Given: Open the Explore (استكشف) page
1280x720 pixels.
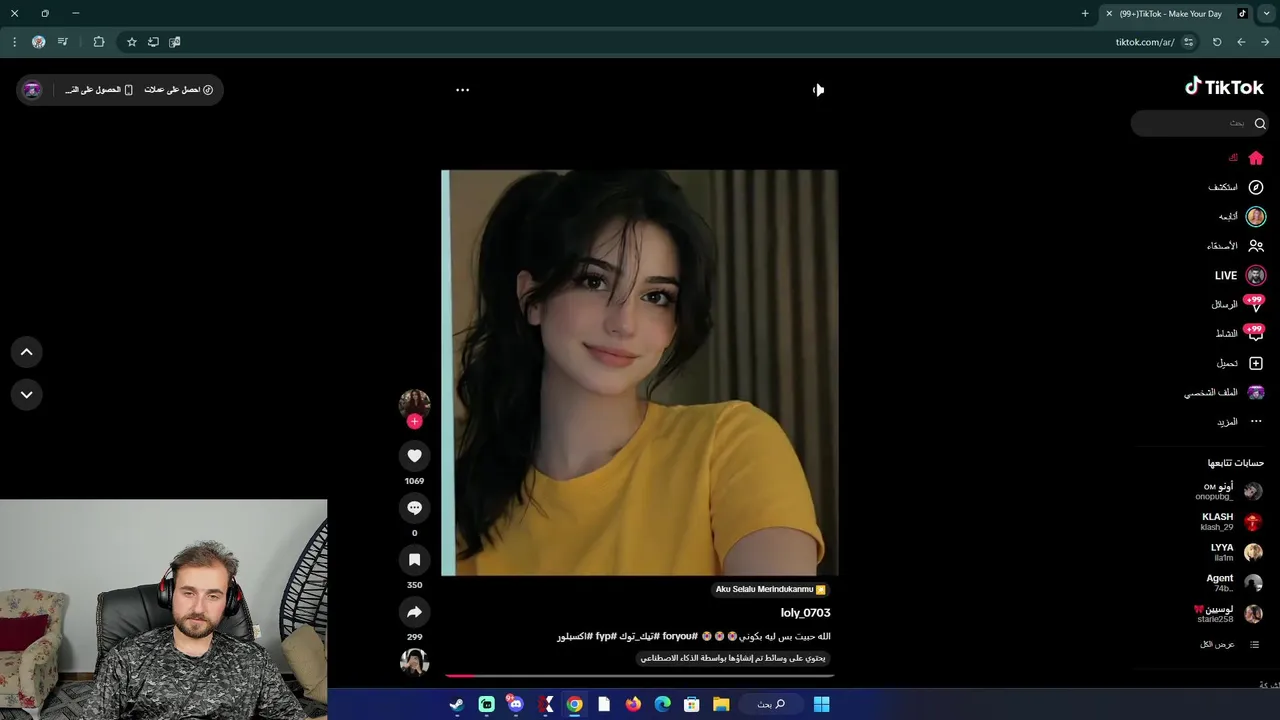Looking at the screenshot, I should coord(1236,187).
